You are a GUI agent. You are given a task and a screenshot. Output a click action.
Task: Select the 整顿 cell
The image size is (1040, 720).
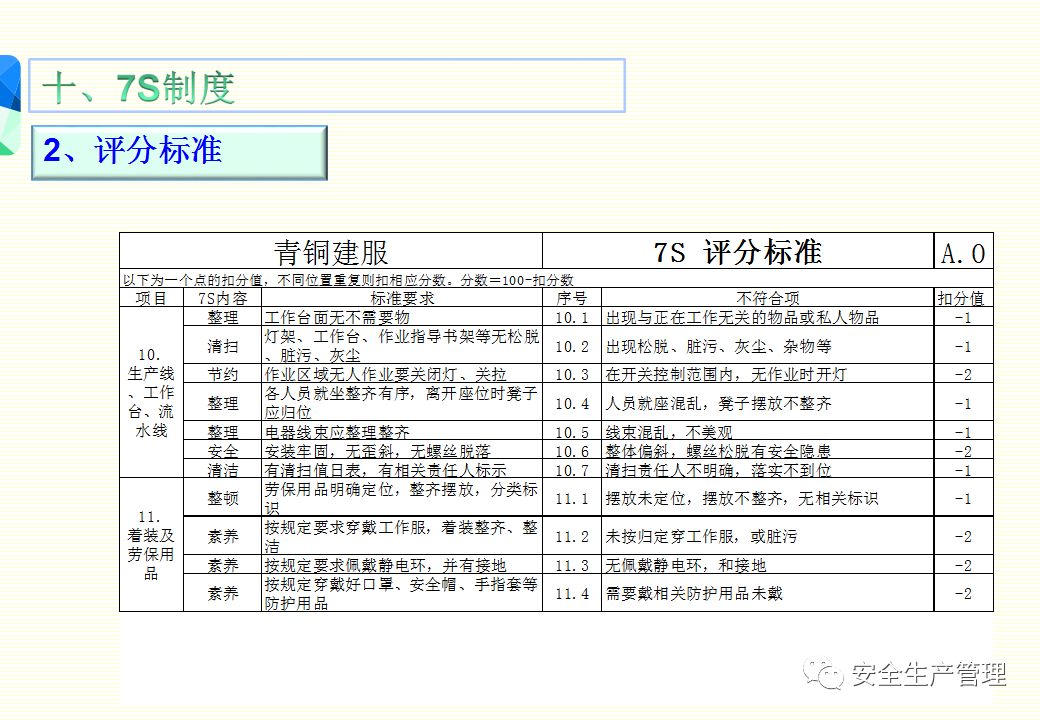click(222, 498)
